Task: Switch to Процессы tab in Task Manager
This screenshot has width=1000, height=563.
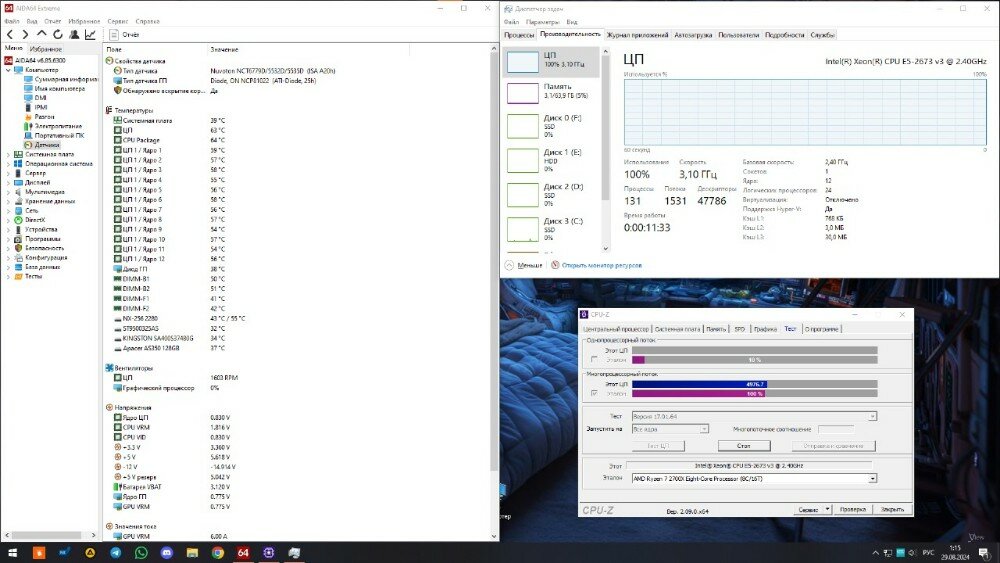Action: 518,35
